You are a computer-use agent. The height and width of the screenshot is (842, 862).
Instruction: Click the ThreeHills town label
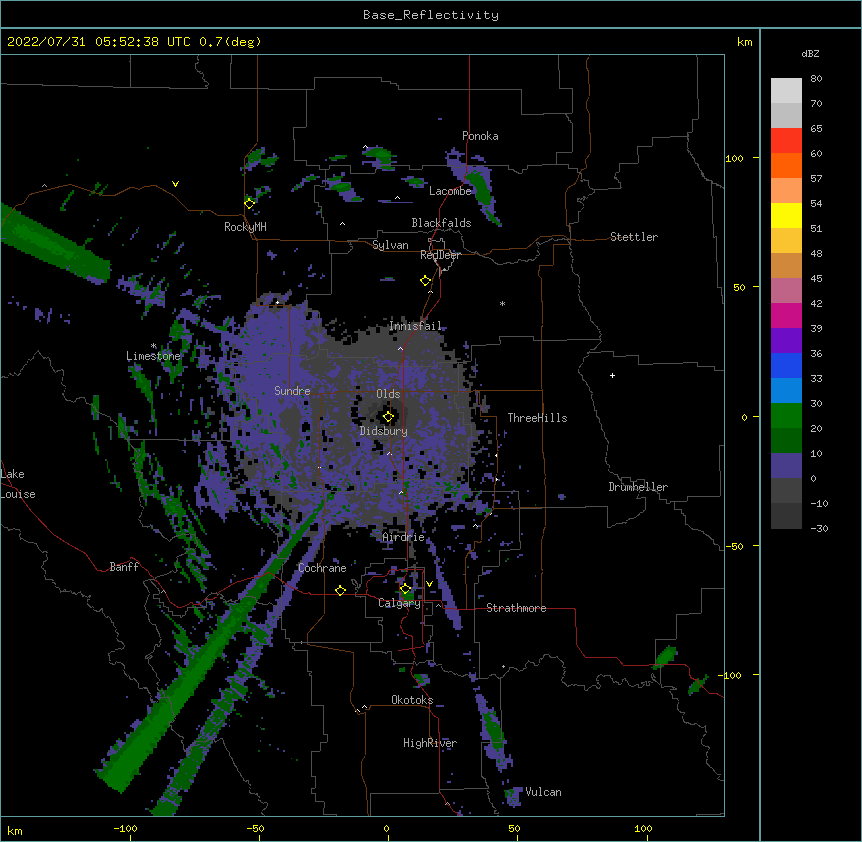pyautogui.click(x=537, y=418)
